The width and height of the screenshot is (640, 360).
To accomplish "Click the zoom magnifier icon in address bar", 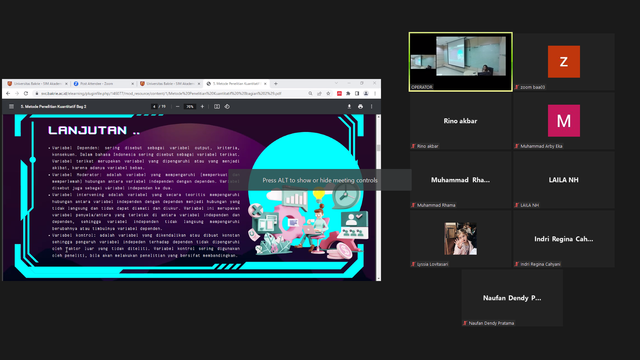I will coord(310,93).
